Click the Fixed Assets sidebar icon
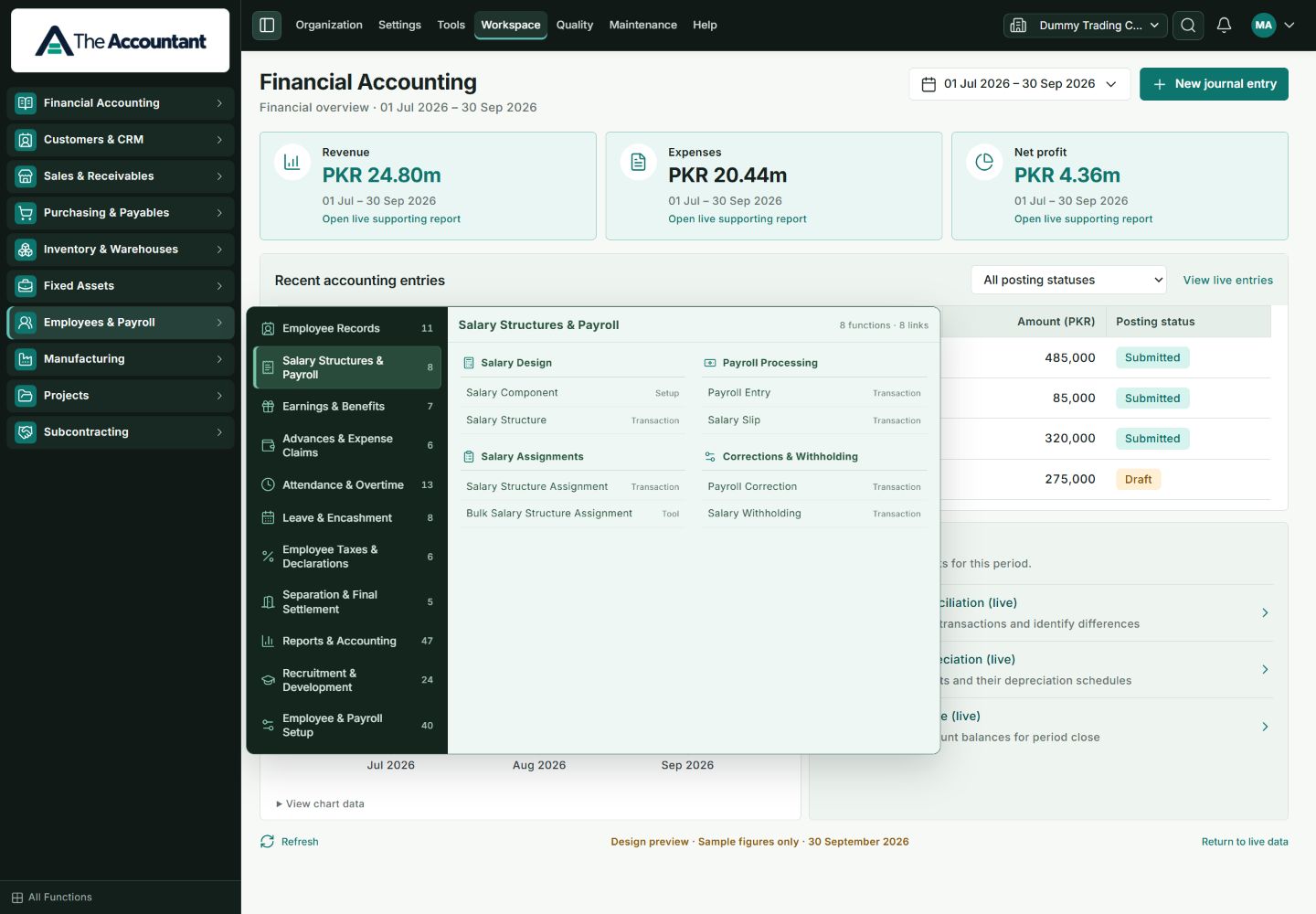Image resolution: width=1316 pixels, height=914 pixels. [x=26, y=286]
